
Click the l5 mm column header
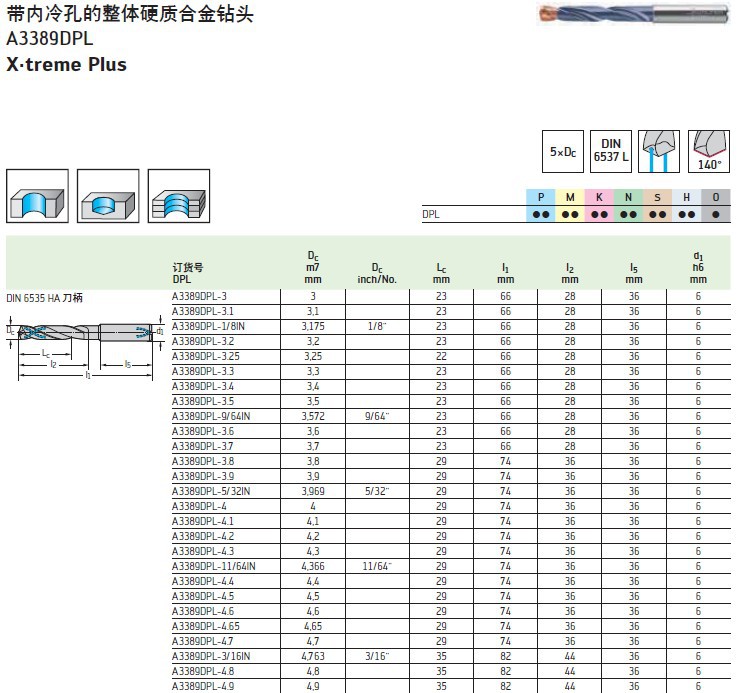pyautogui.click(x=634, y=274)
